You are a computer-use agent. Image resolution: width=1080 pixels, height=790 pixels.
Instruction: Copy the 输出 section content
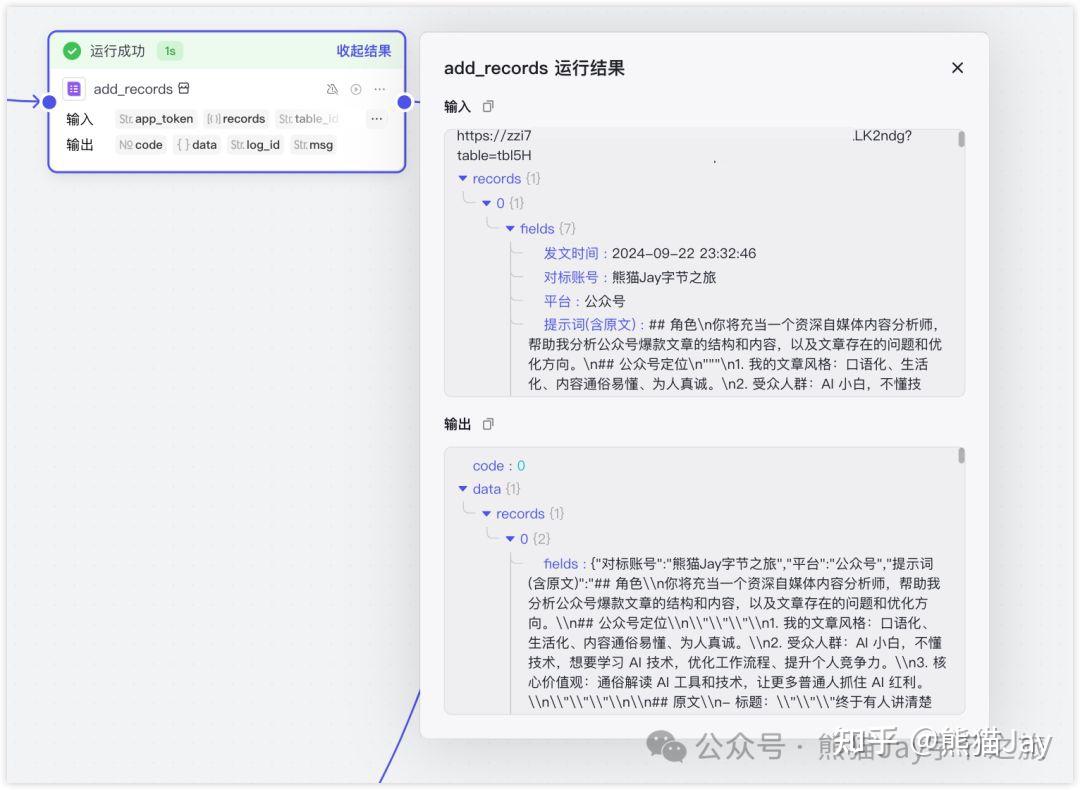click(x=488, y=423)
